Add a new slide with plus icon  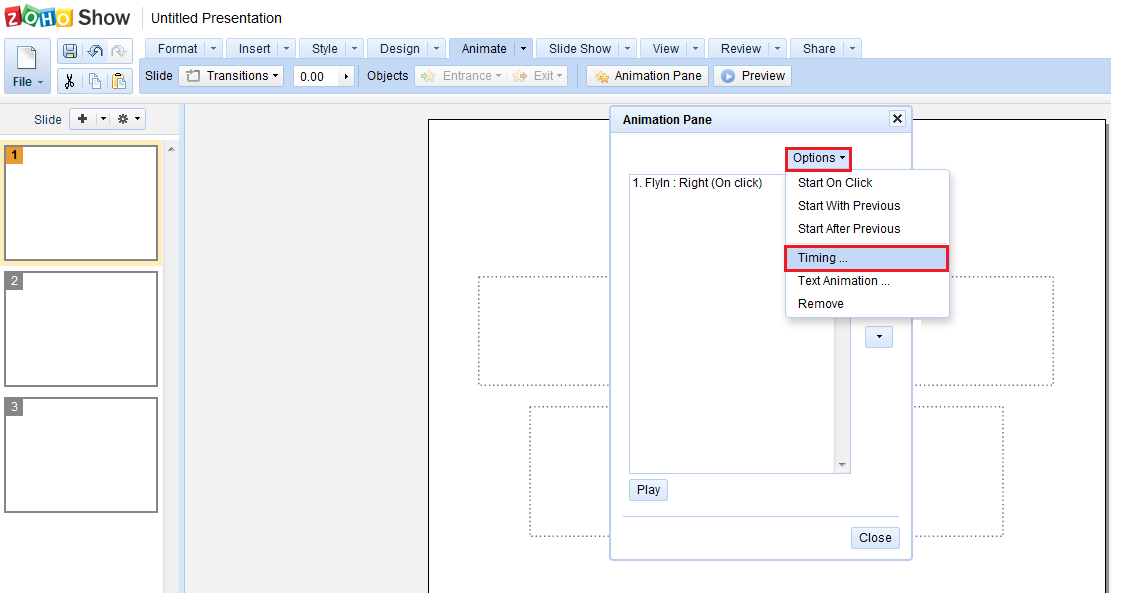click(x=82, y=119)
